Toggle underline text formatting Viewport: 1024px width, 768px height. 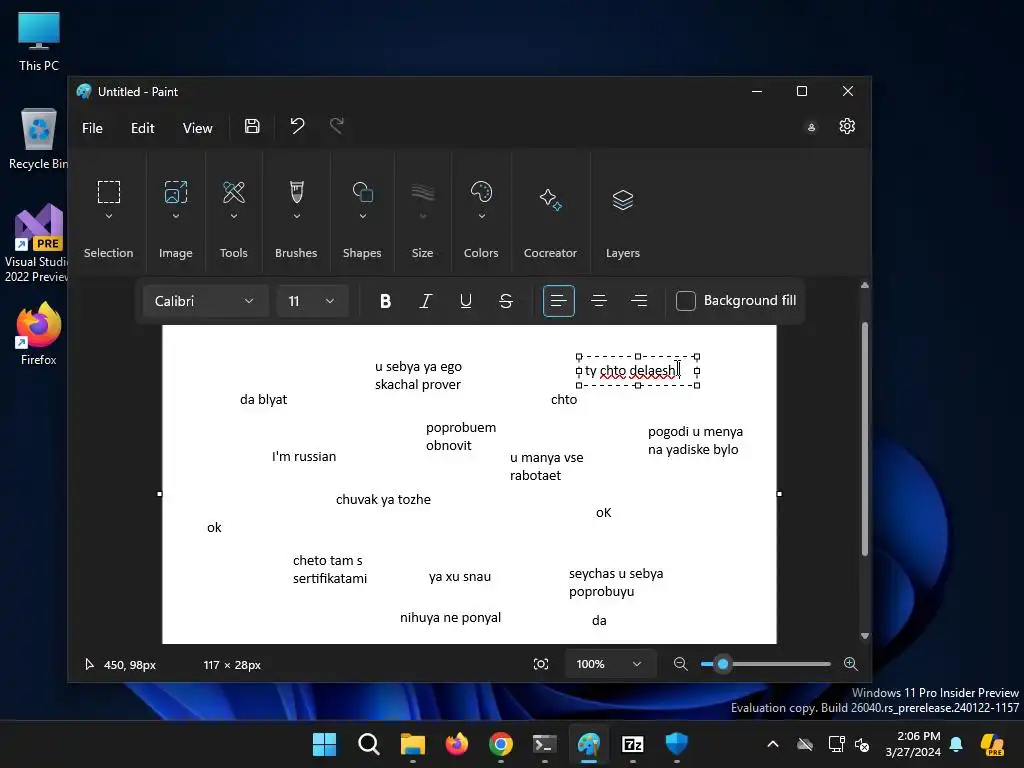466,301
